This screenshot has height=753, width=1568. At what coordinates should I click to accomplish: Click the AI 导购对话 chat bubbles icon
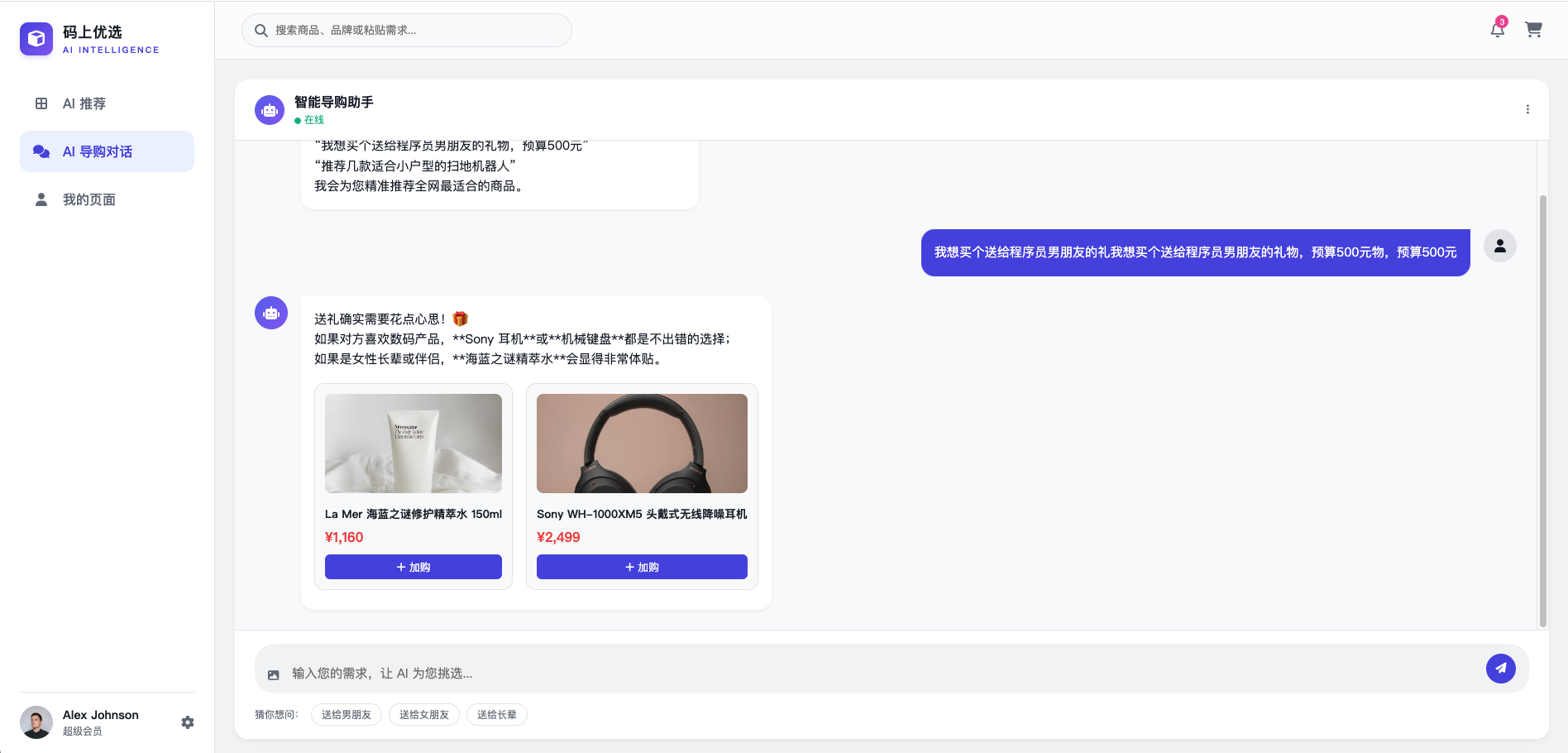pos(41,151)
